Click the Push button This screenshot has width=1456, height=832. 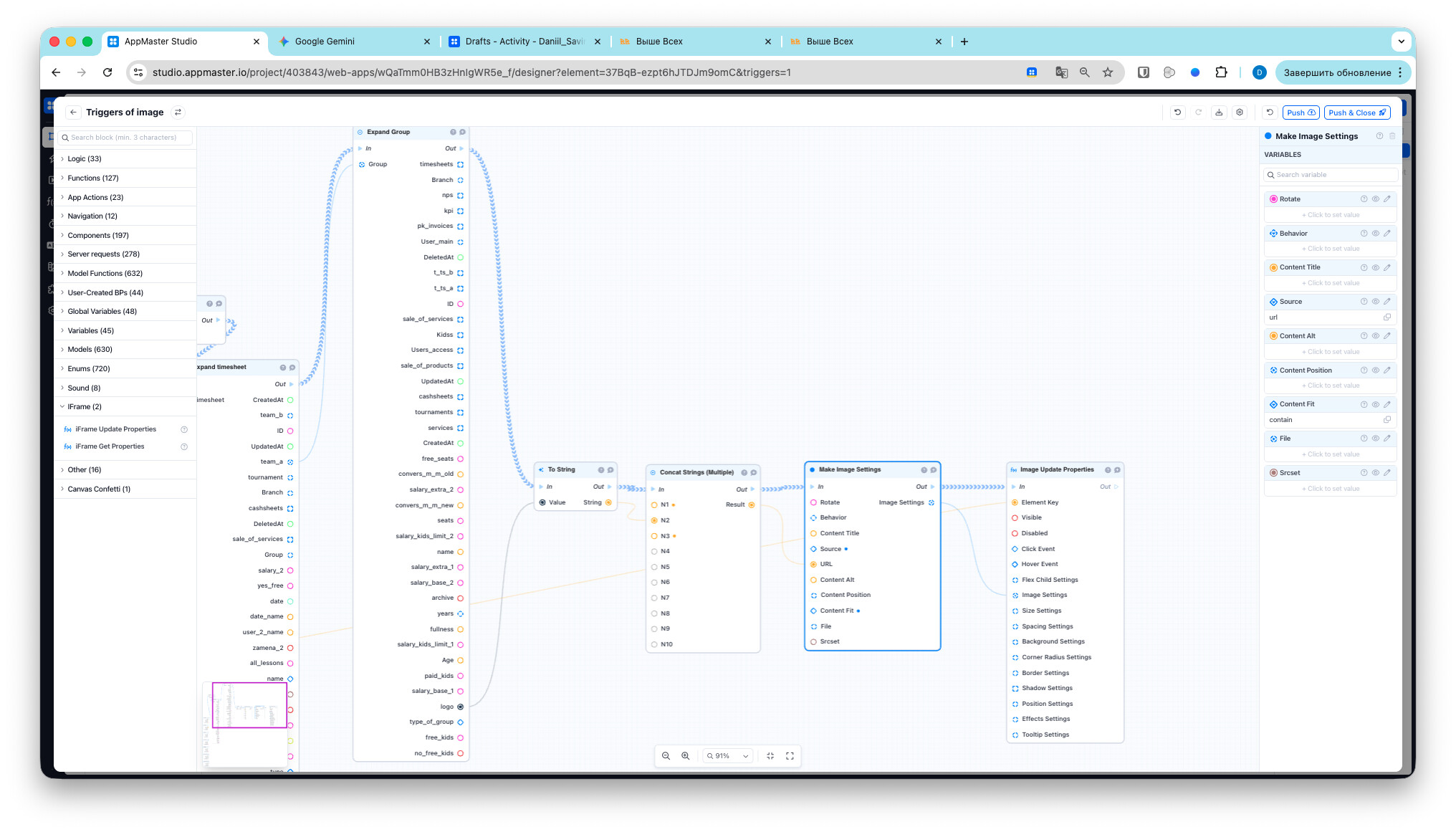click(x=1301, y=113)
